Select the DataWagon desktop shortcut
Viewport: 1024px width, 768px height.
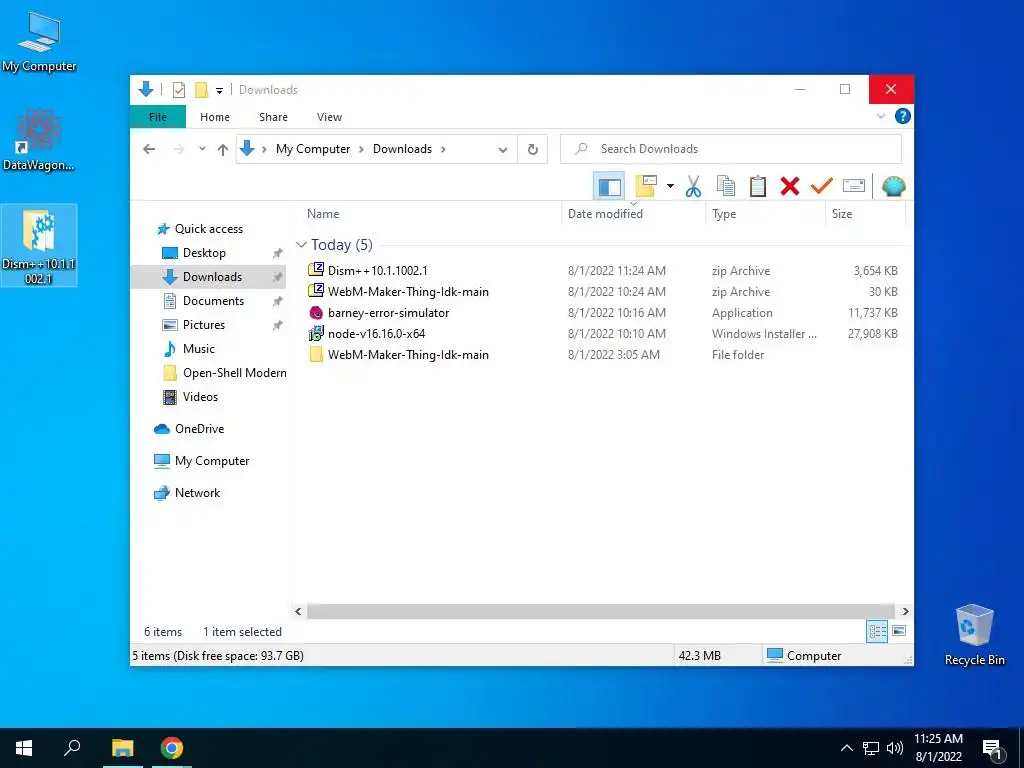pyautogui.click(x=39, y=140)
